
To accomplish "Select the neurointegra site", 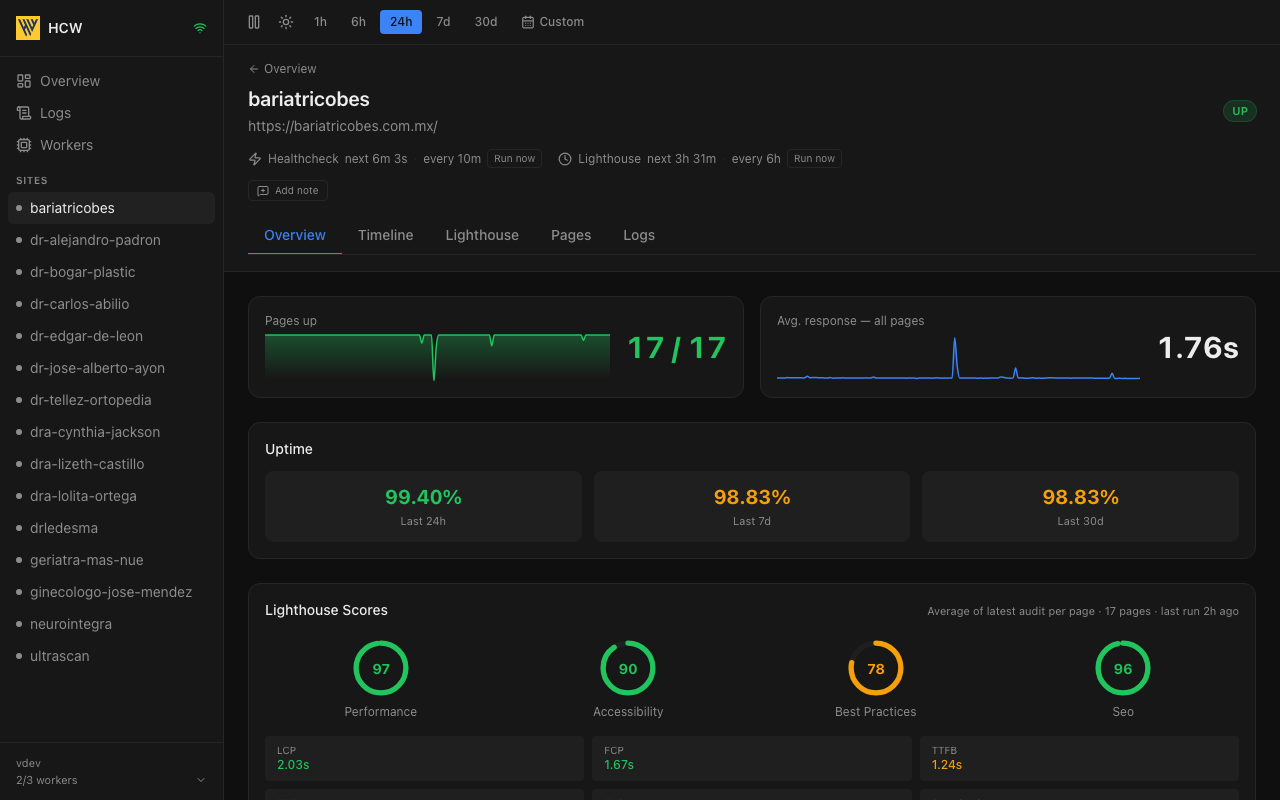I will pos(111,624).
